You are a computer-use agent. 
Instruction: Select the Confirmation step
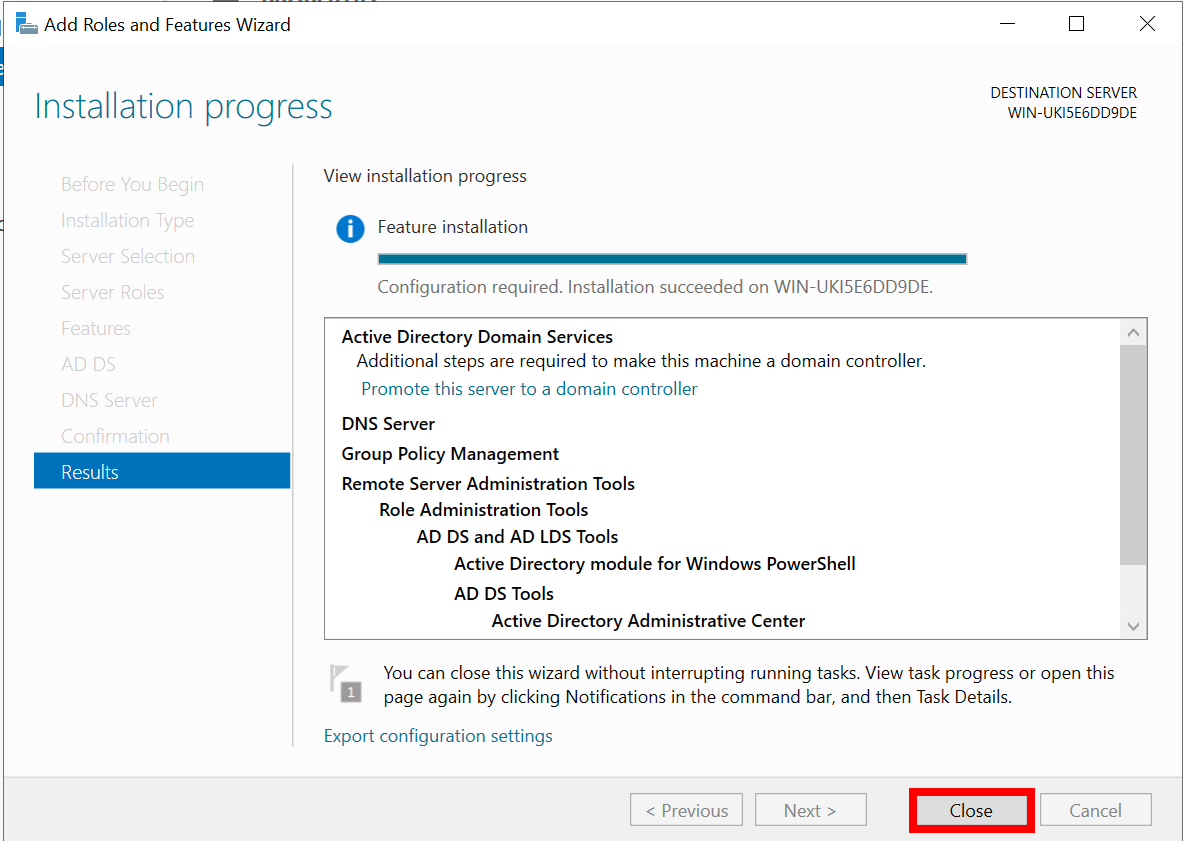point(115,436)
